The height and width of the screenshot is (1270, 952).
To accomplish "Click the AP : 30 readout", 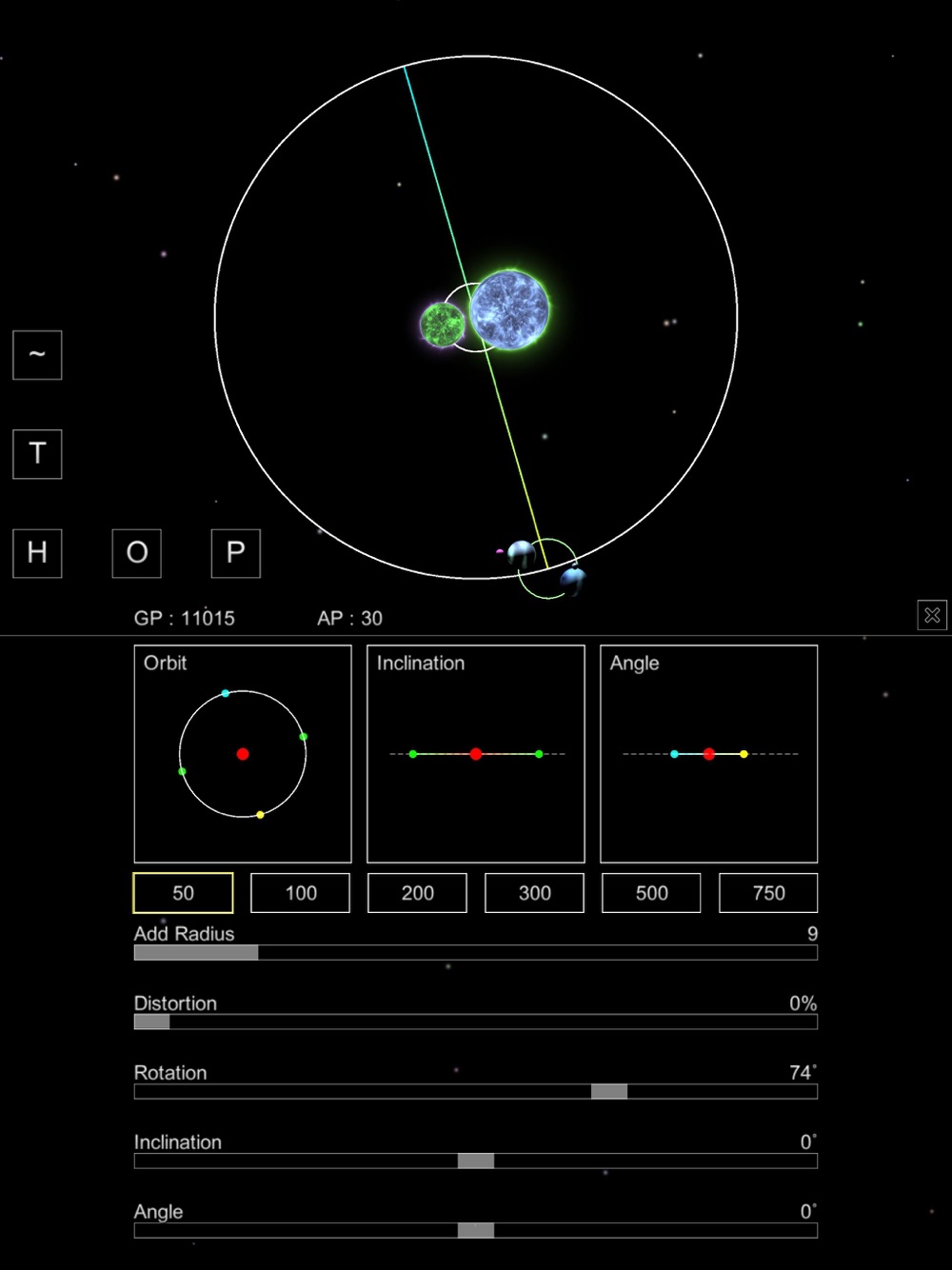I will click(x=350, y=619).
